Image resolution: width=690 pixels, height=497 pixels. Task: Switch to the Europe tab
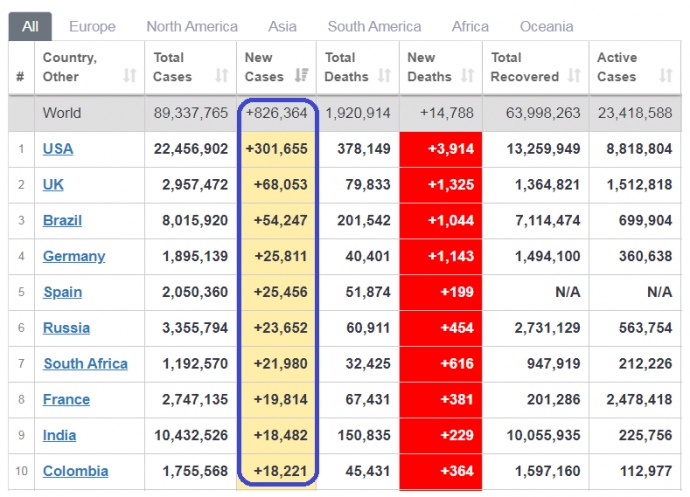tap(92, 26)
